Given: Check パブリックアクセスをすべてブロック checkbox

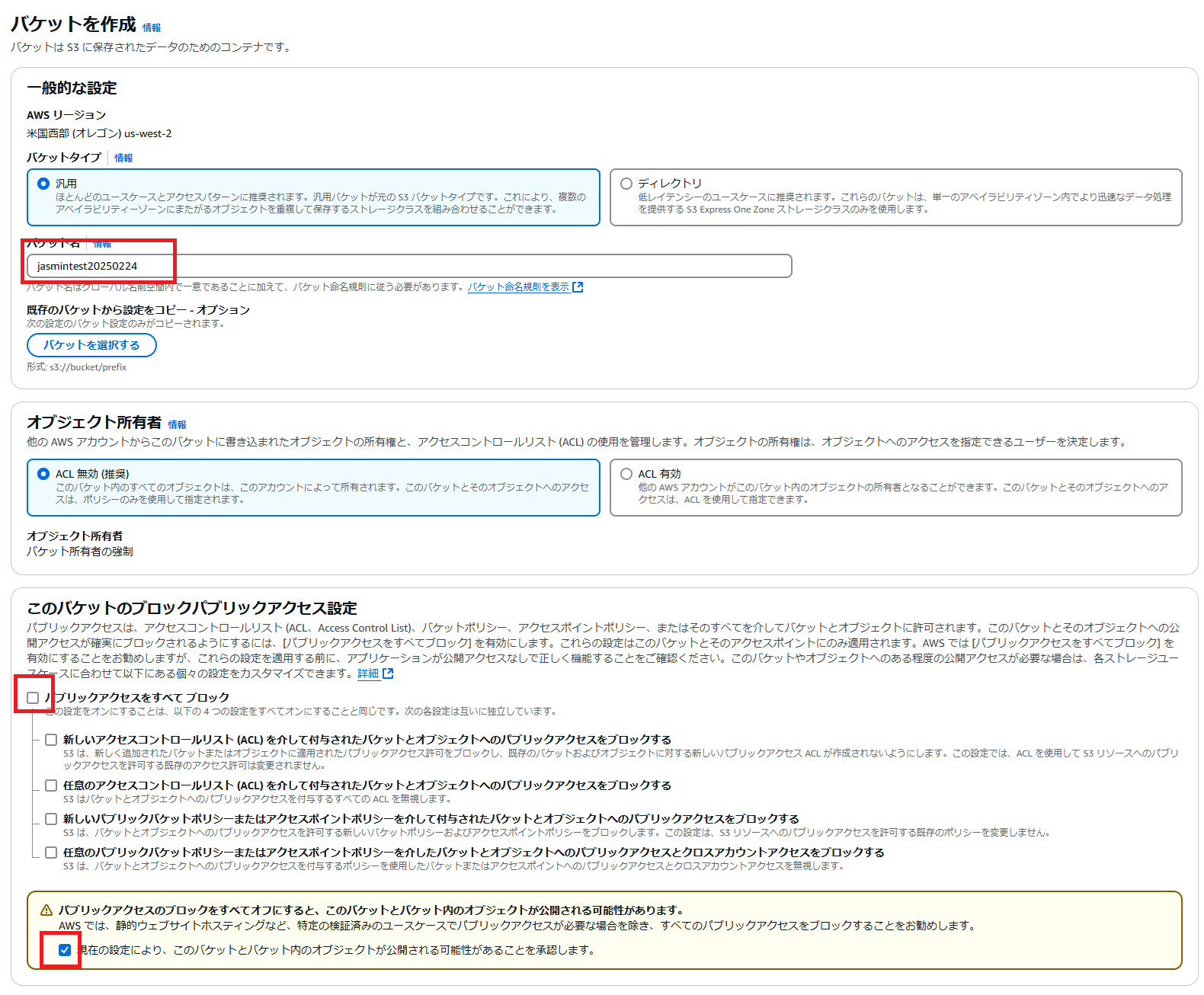Looking at the screenshot, I should click(x=33, y=698).
